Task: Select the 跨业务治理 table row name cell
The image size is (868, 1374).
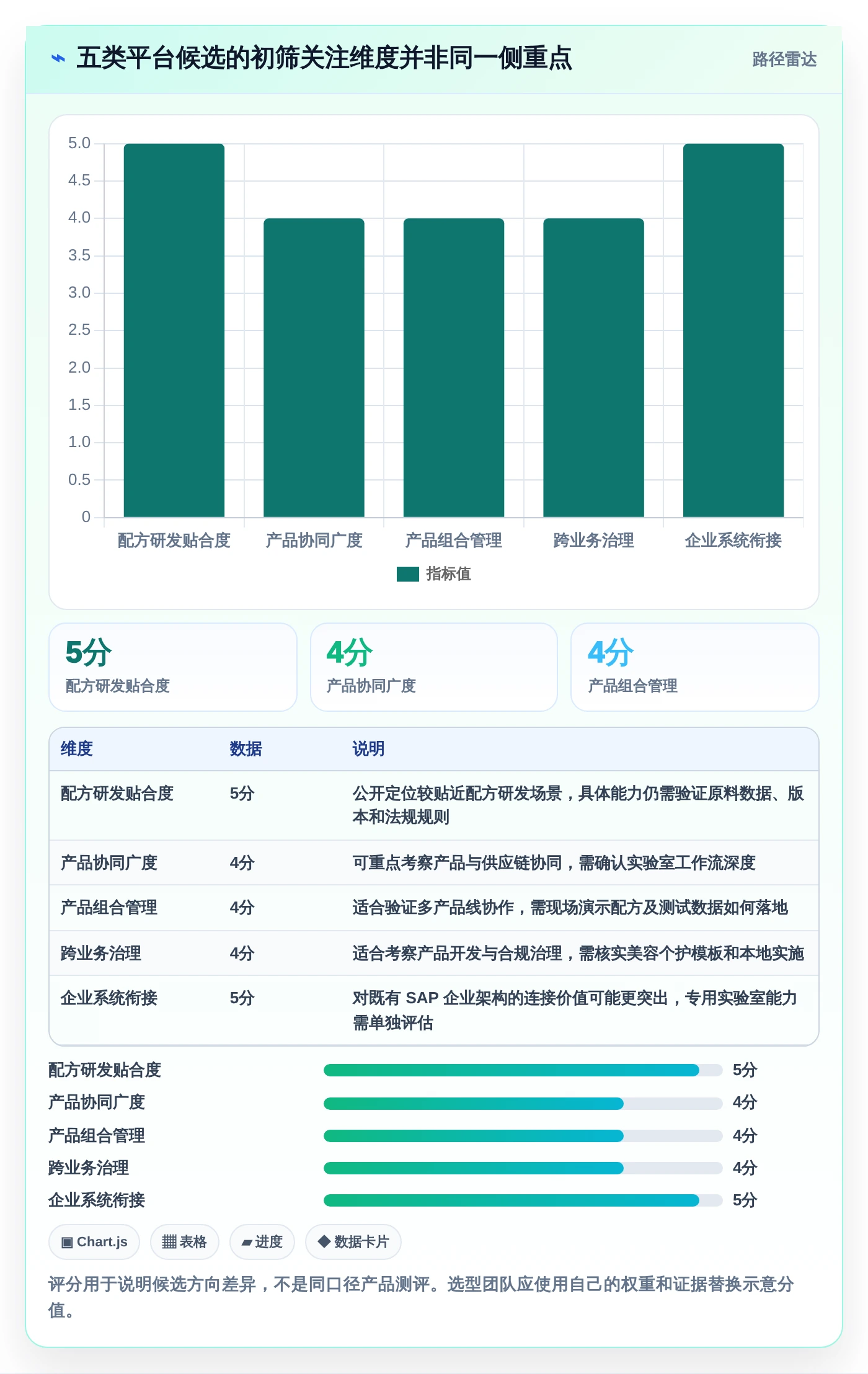Action: pyautogui.click(x=101, y=954)
